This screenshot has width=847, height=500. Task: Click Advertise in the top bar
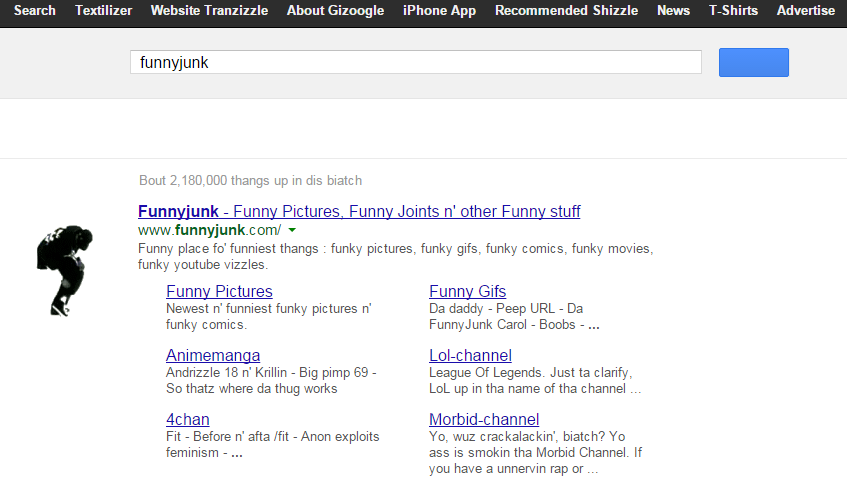[x=805, y=11]
